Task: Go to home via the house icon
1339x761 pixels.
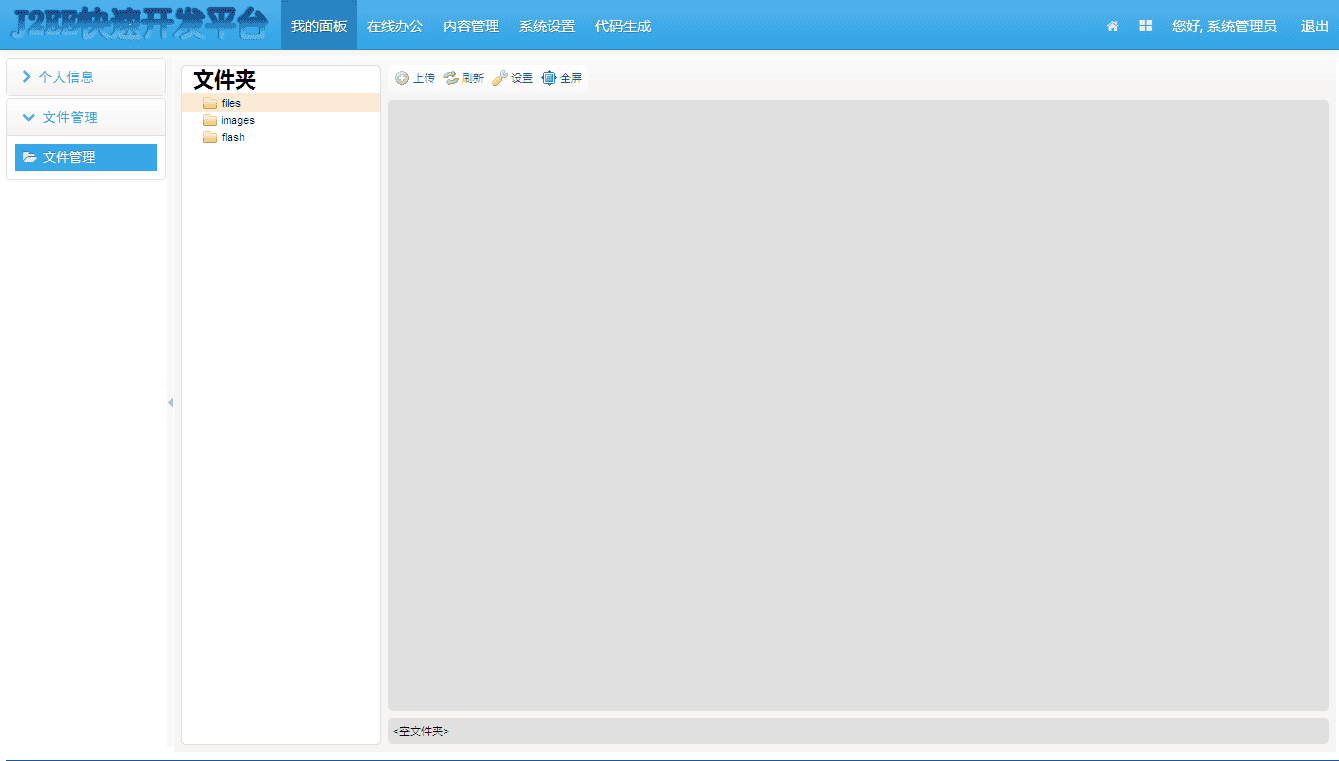Action: [1112, 26]
